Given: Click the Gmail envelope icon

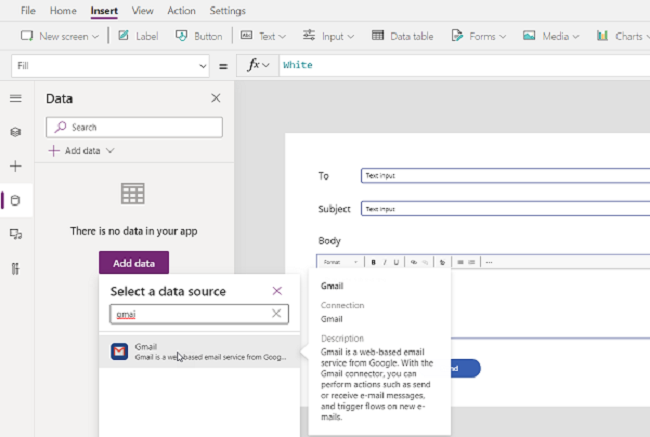Looking at the screenshot, I should (x=119, y=351).
